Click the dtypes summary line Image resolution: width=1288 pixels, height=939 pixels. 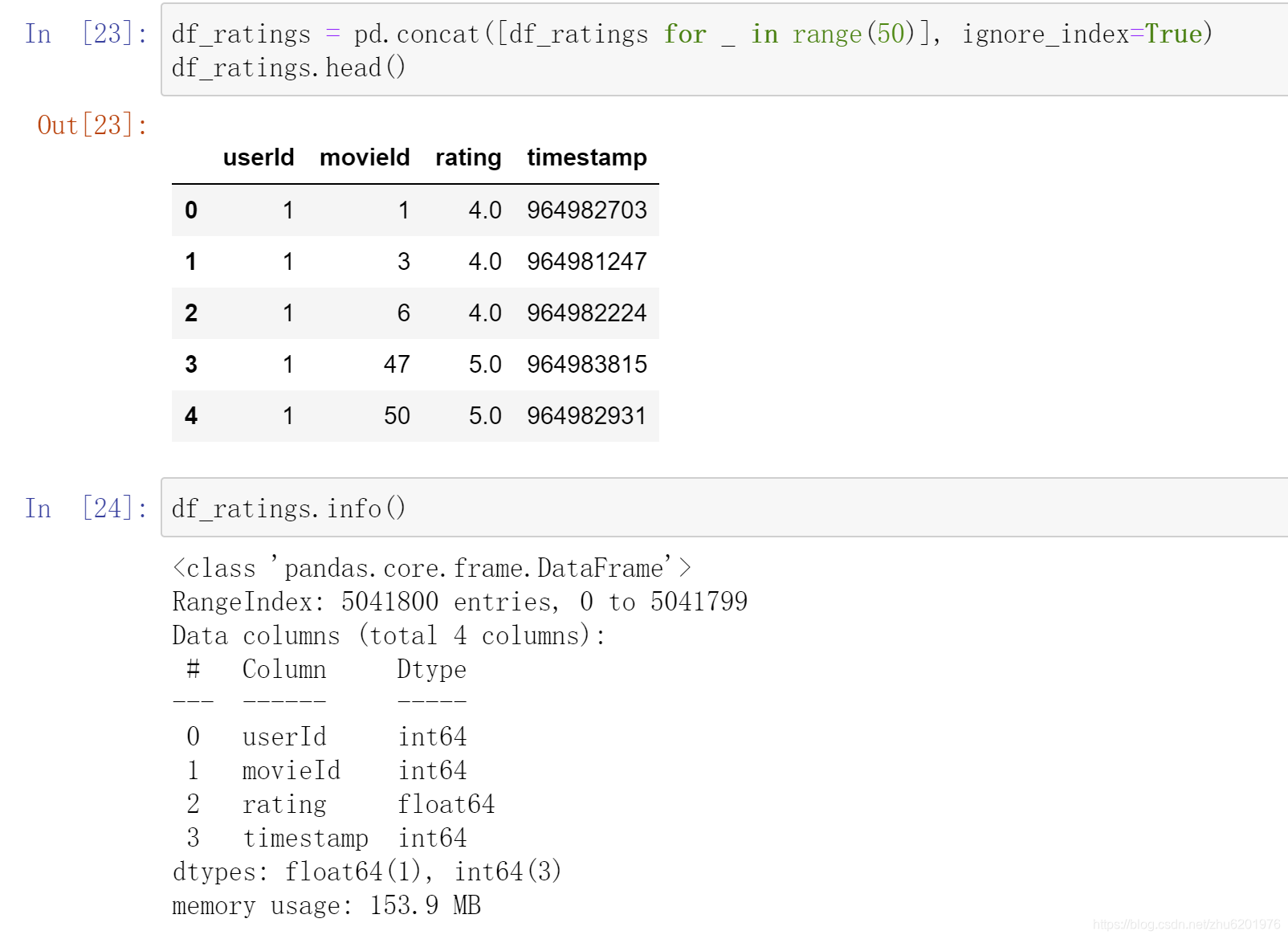click(366, 872)
